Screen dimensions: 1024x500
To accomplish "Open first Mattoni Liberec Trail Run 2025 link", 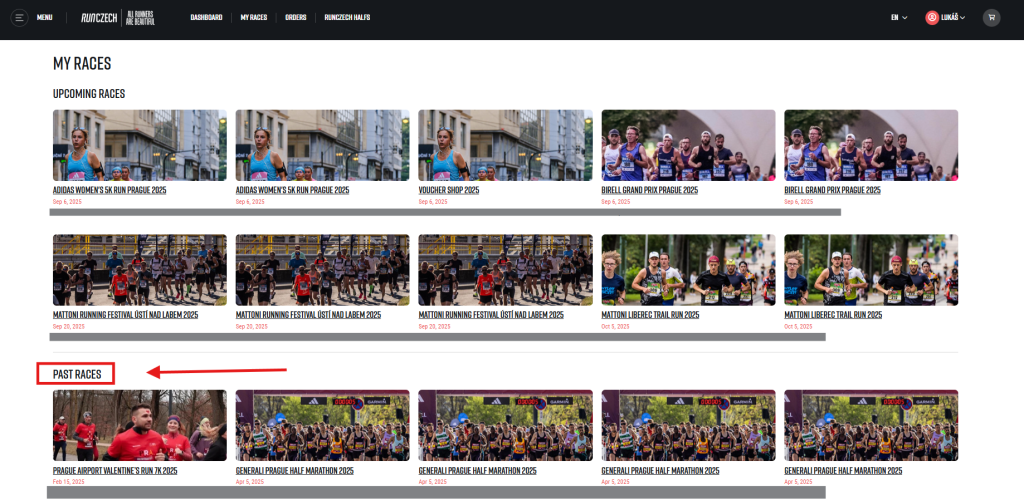I will point(650,315).
